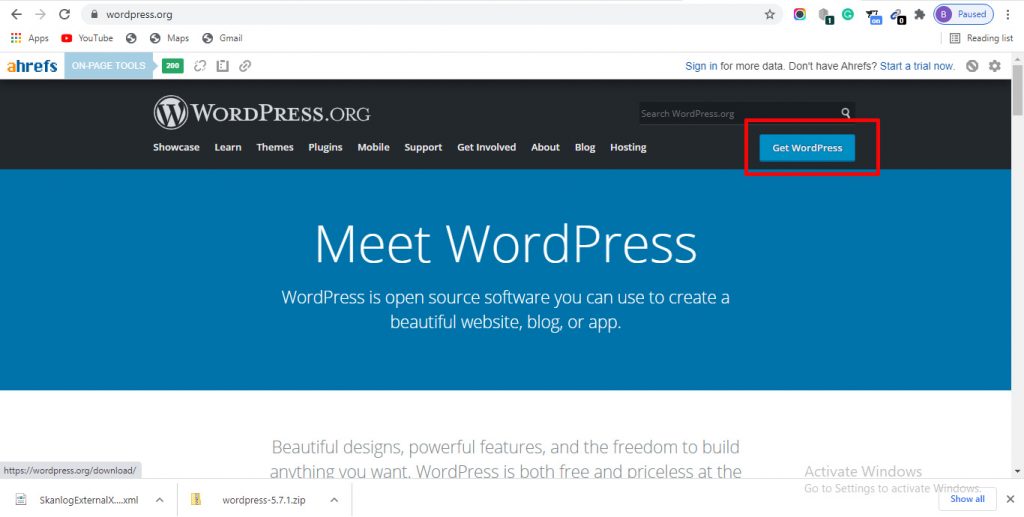1024x517 pixels.
Task: Open the YouTube bookmark
Action: pyautogui.click(x=87, y=38)
